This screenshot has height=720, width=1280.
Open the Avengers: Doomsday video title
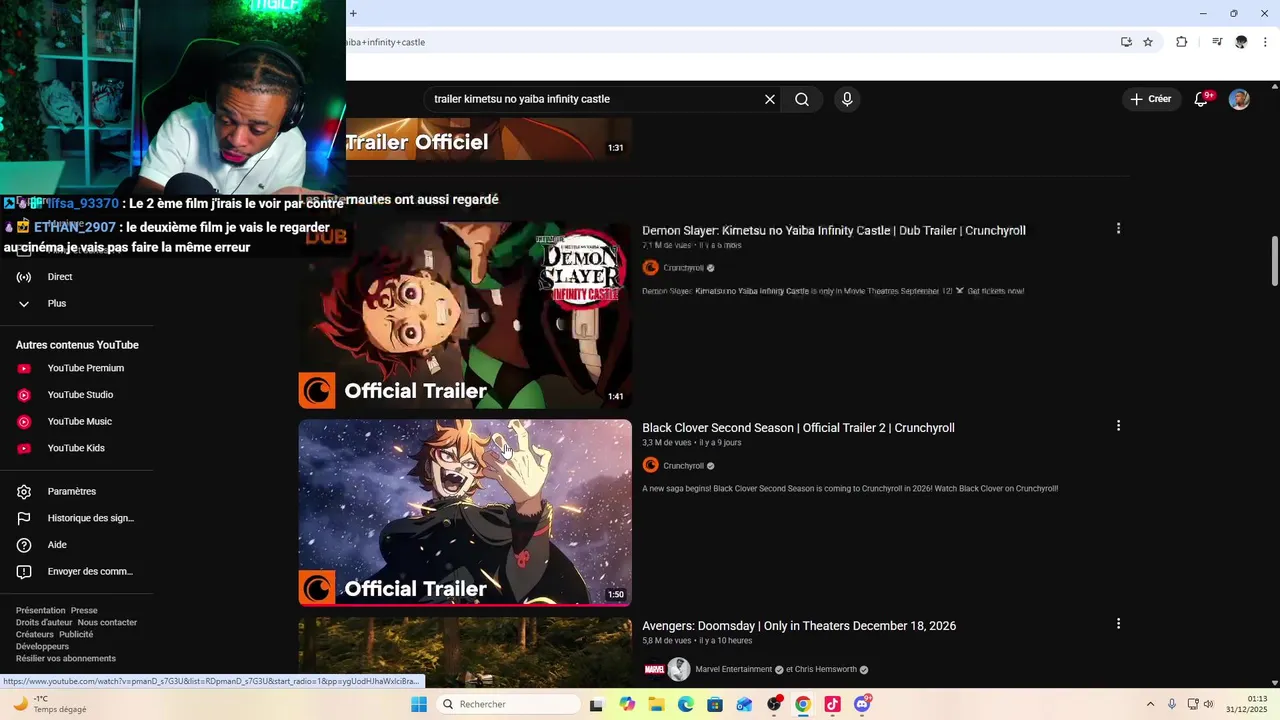[x=799, y=626]
